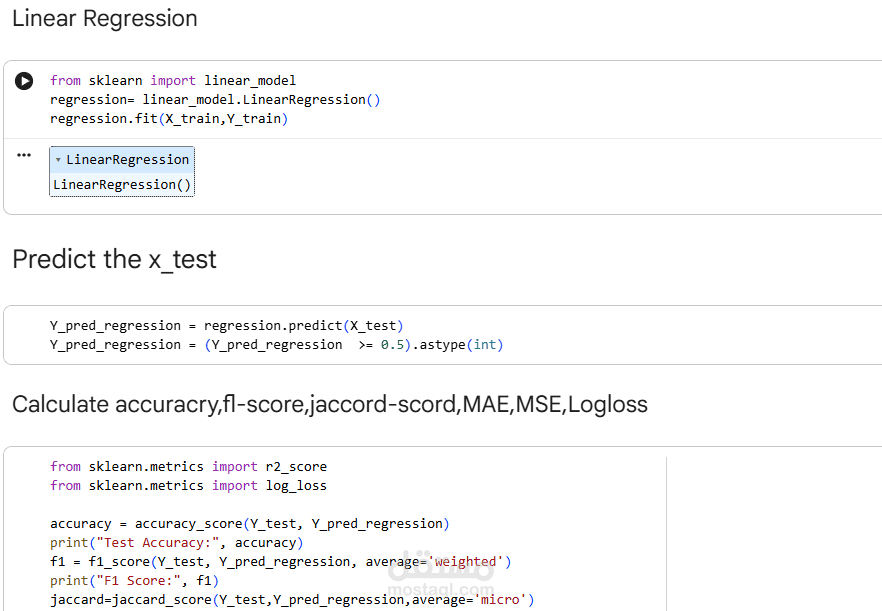This screenshot has height=611, width=882.
Task: Select the "Predict the x_test" heading
Action: tap(114, 259)
